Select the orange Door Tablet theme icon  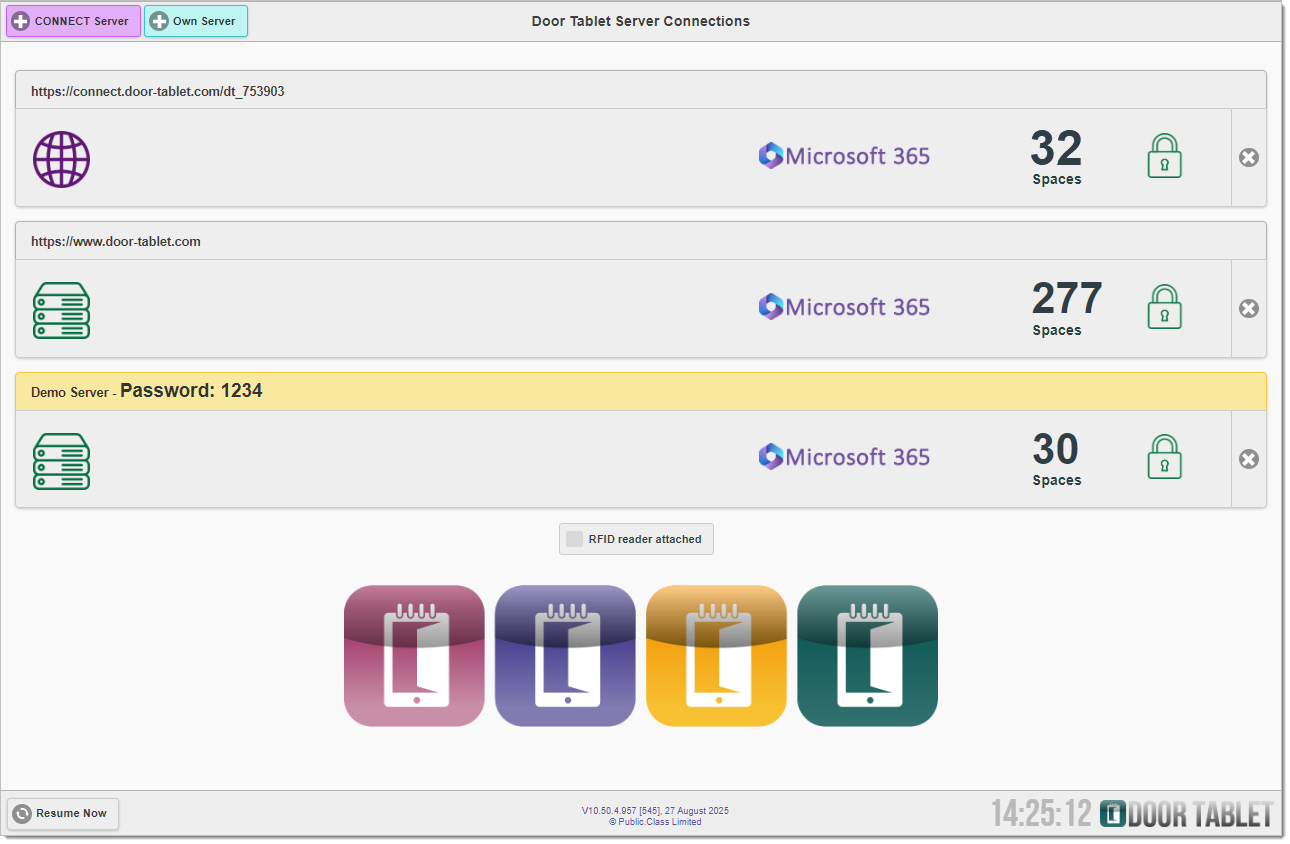click(x=716, y=655)
